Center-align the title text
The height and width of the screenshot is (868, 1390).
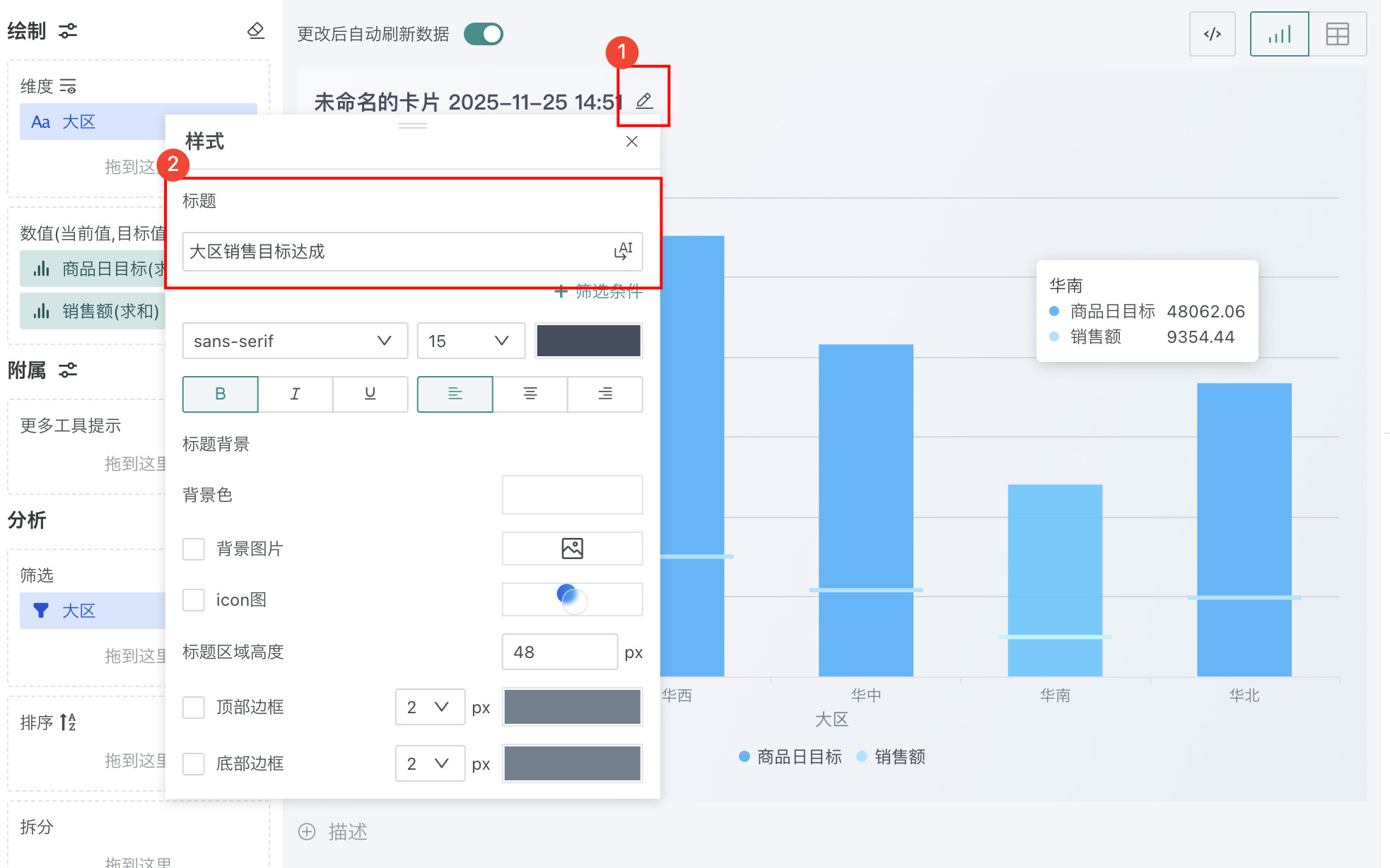pos(530,394)
